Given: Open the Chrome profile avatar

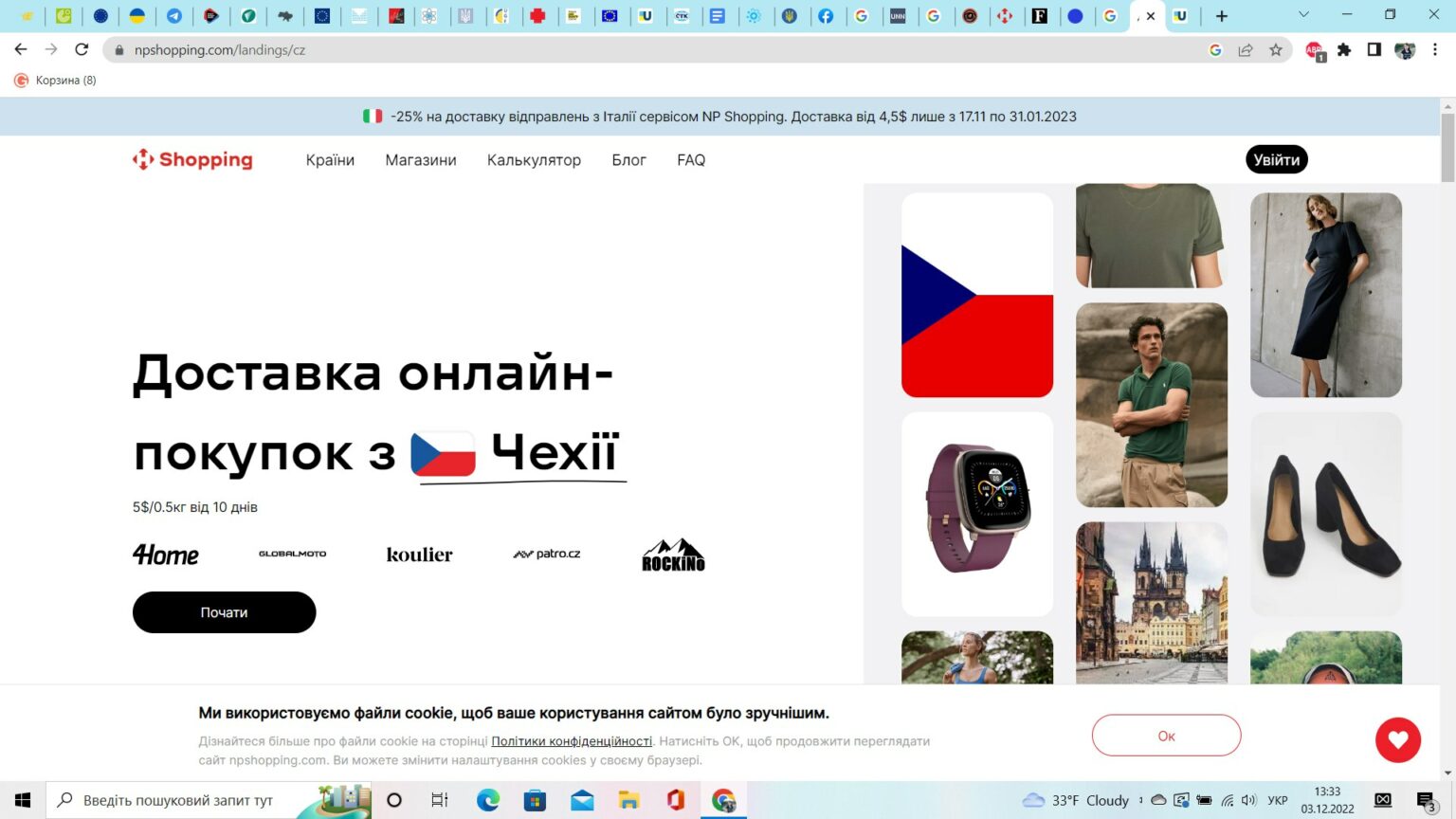Looking at the screenshot, I should coord(1405,49).
